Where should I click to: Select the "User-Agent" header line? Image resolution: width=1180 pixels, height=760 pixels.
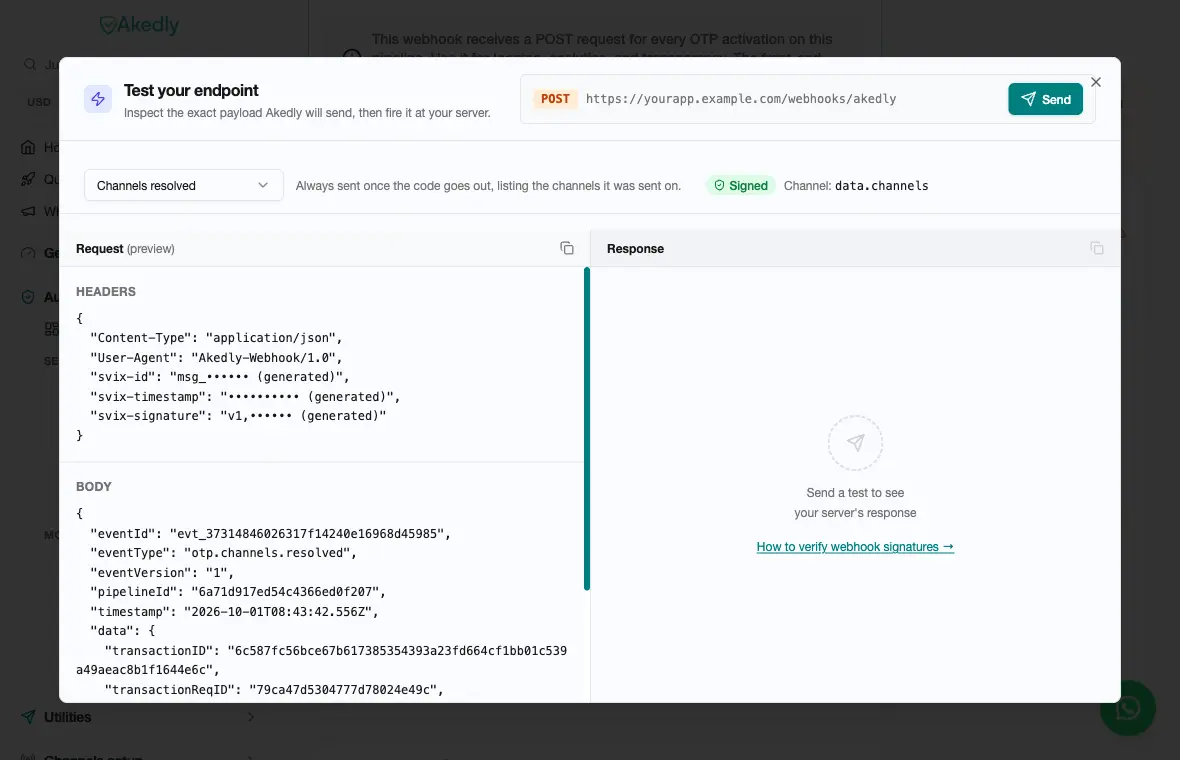coord(216,357)
